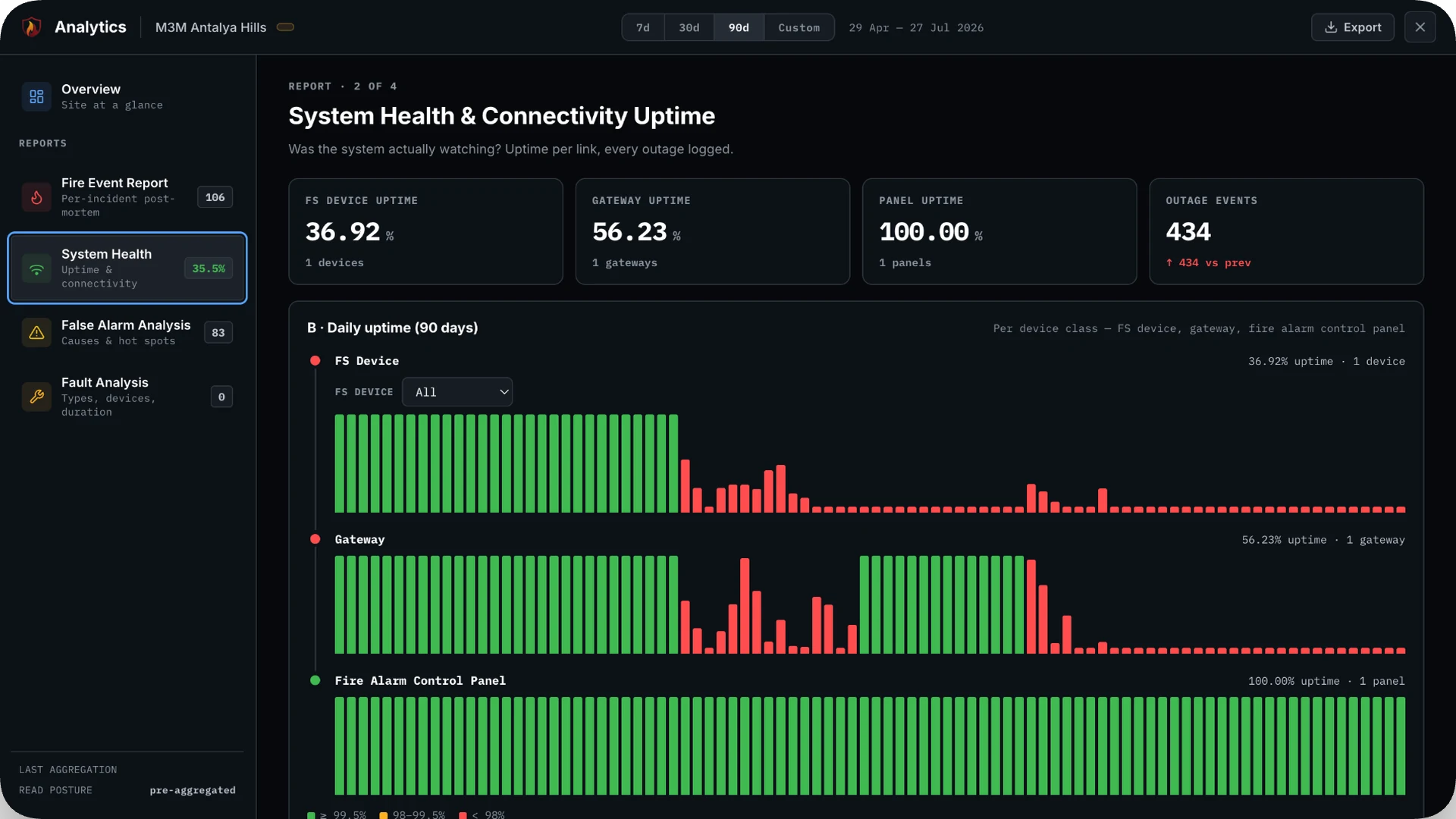This screenshot has height=819, width=1456.
Task: Click the orange 98–99.5% legend swatch
Action: click(384, 815)
